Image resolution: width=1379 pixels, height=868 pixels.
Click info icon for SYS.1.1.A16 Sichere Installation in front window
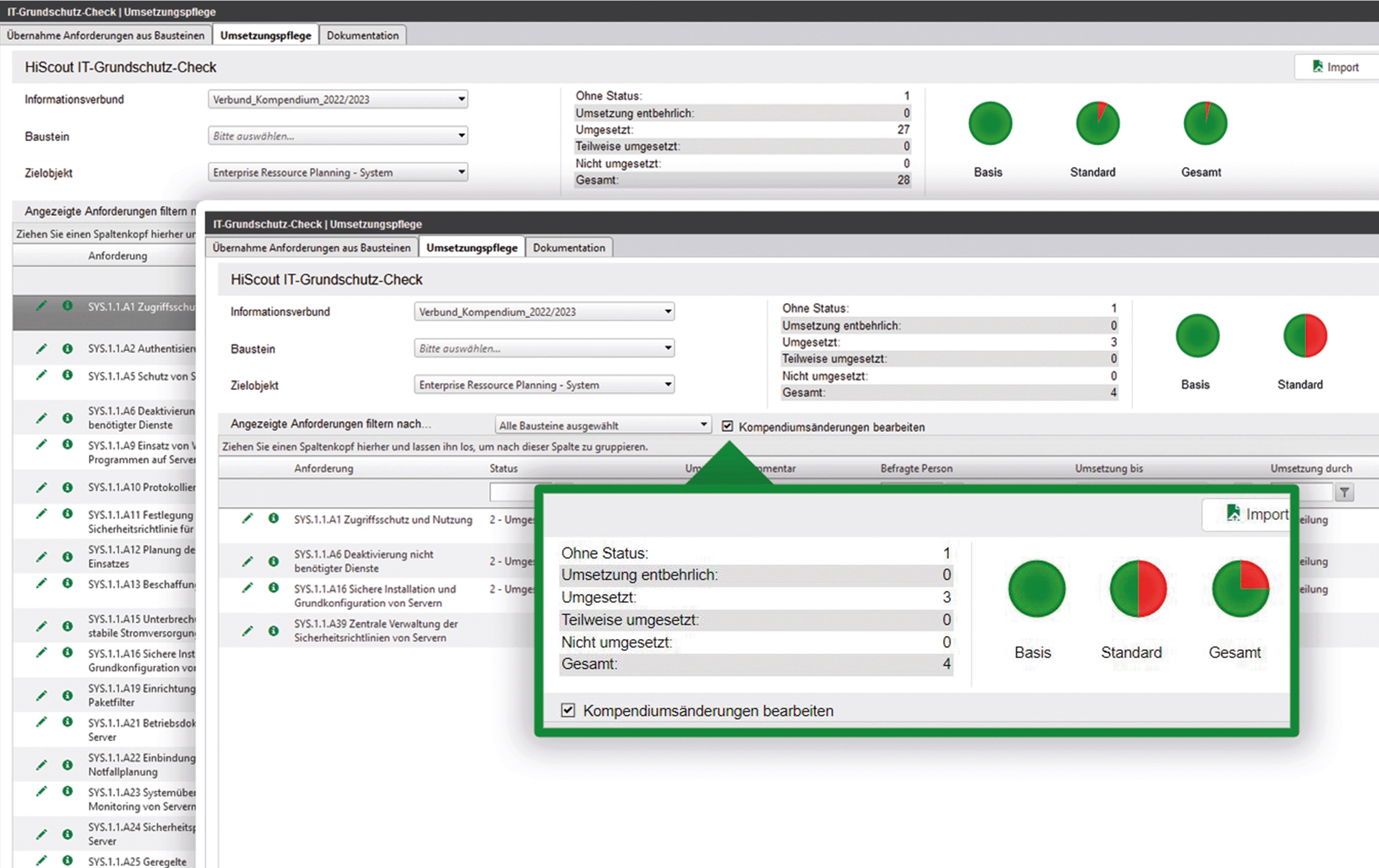click(x=274, y=588)
